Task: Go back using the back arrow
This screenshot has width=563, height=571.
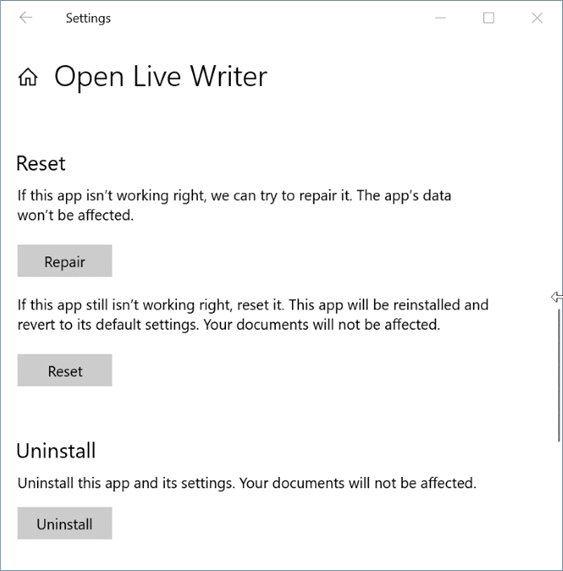Action: point(25,17)
